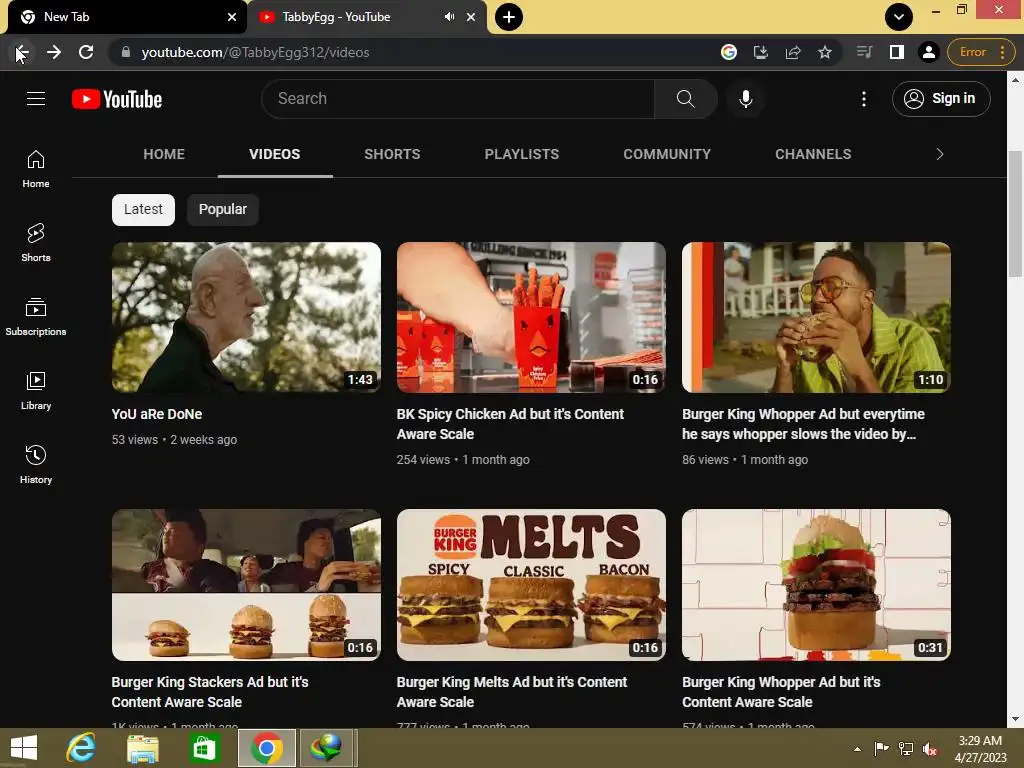Open Burger King Melts Ad thumbnail

[x=532, y=585]
